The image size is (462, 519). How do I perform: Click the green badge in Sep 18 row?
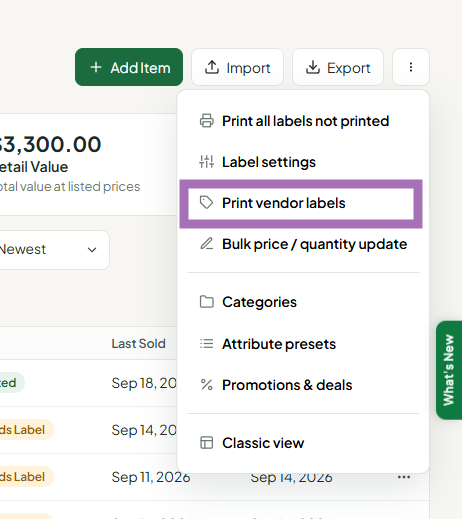point(12,383)
